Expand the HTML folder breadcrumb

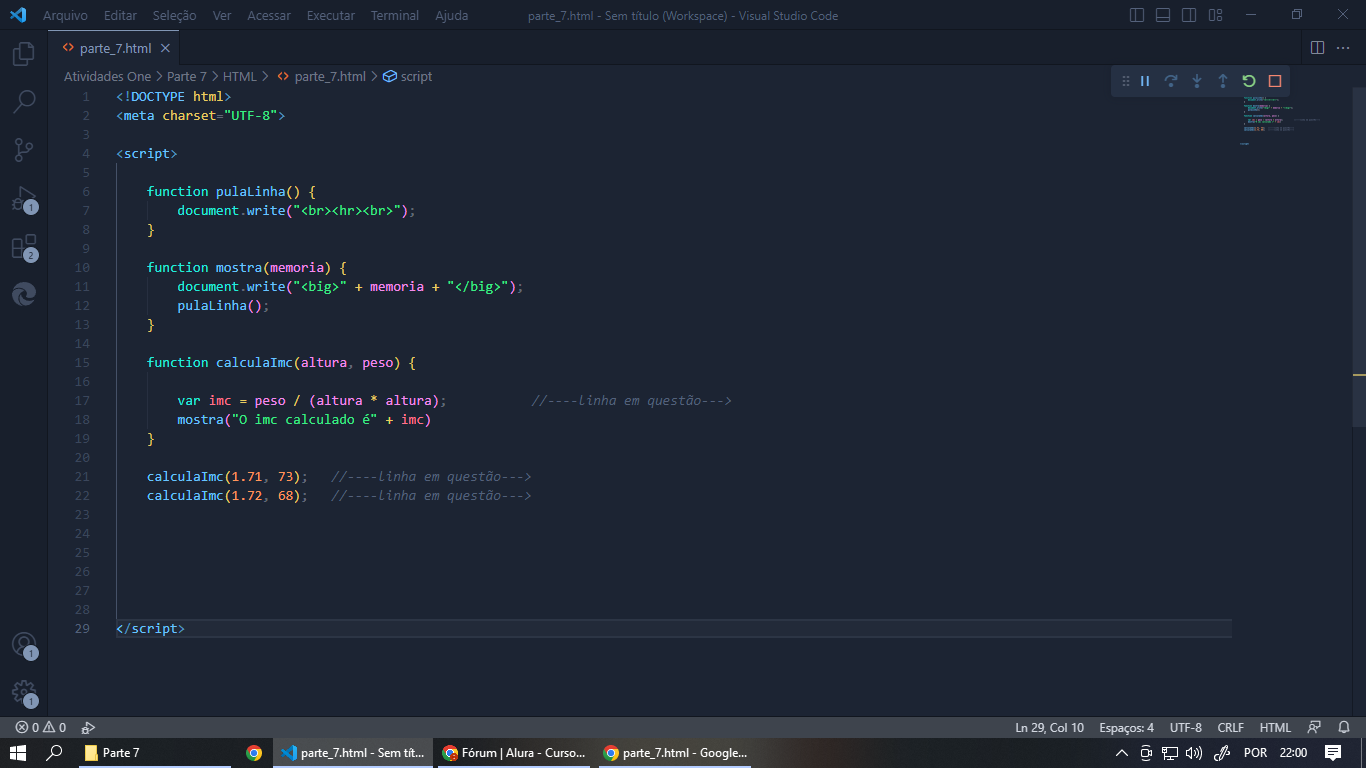240,76
